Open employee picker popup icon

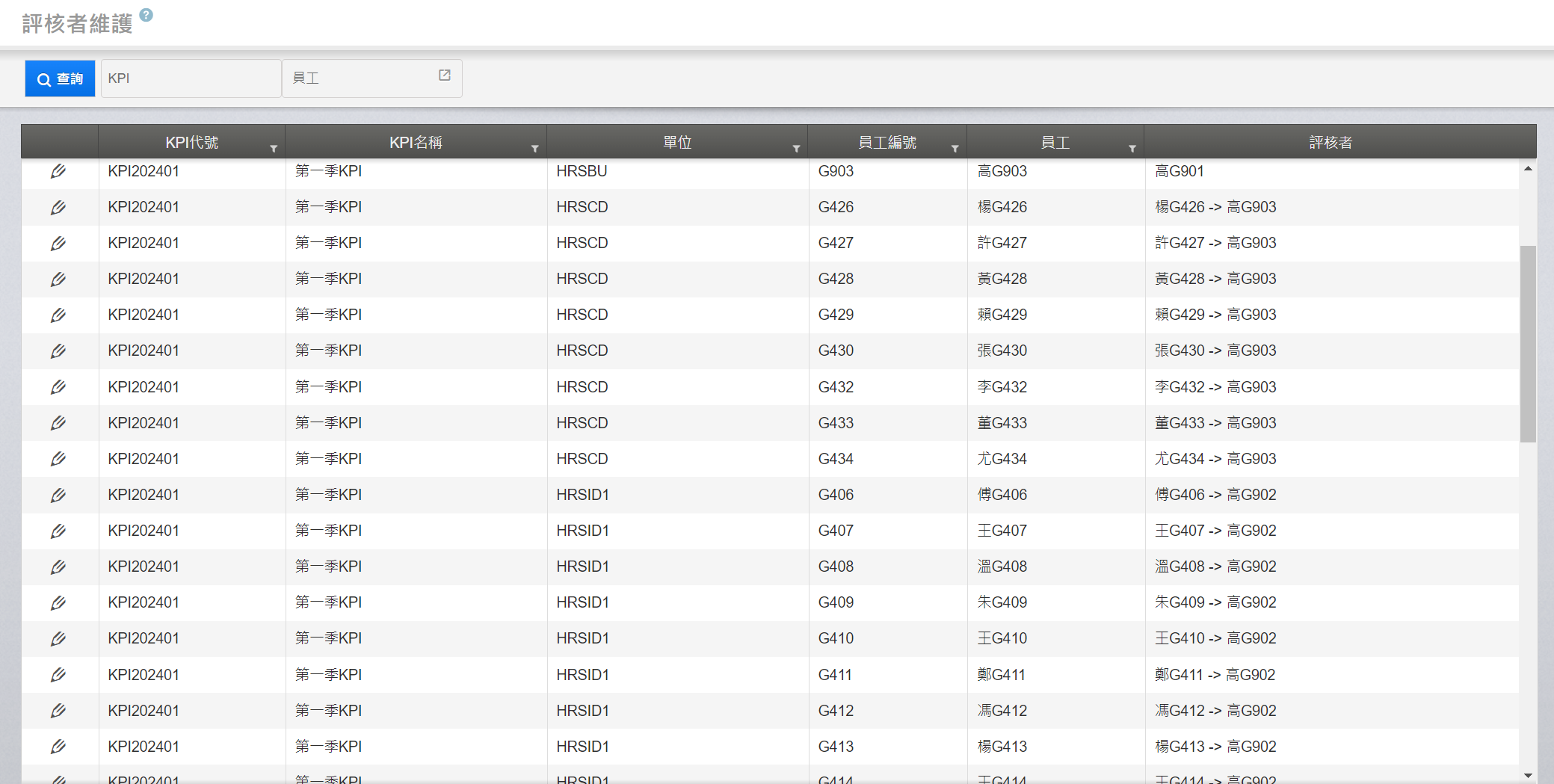point(444,75)
